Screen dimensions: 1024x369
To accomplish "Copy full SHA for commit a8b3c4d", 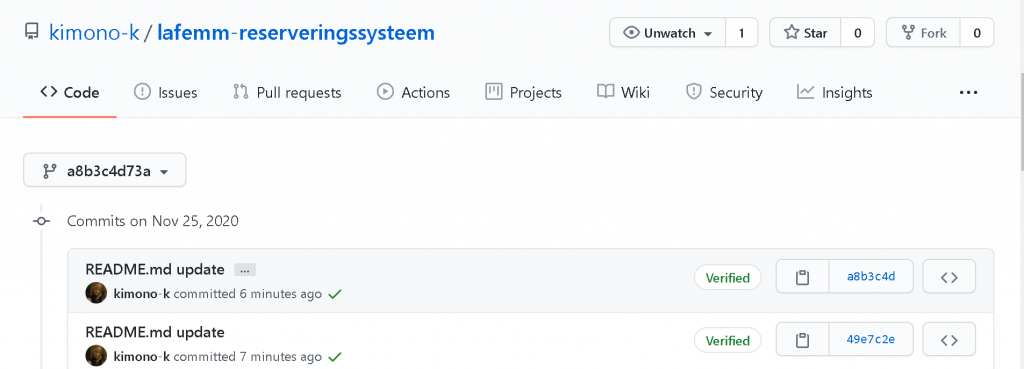I will tap(803, 276).
